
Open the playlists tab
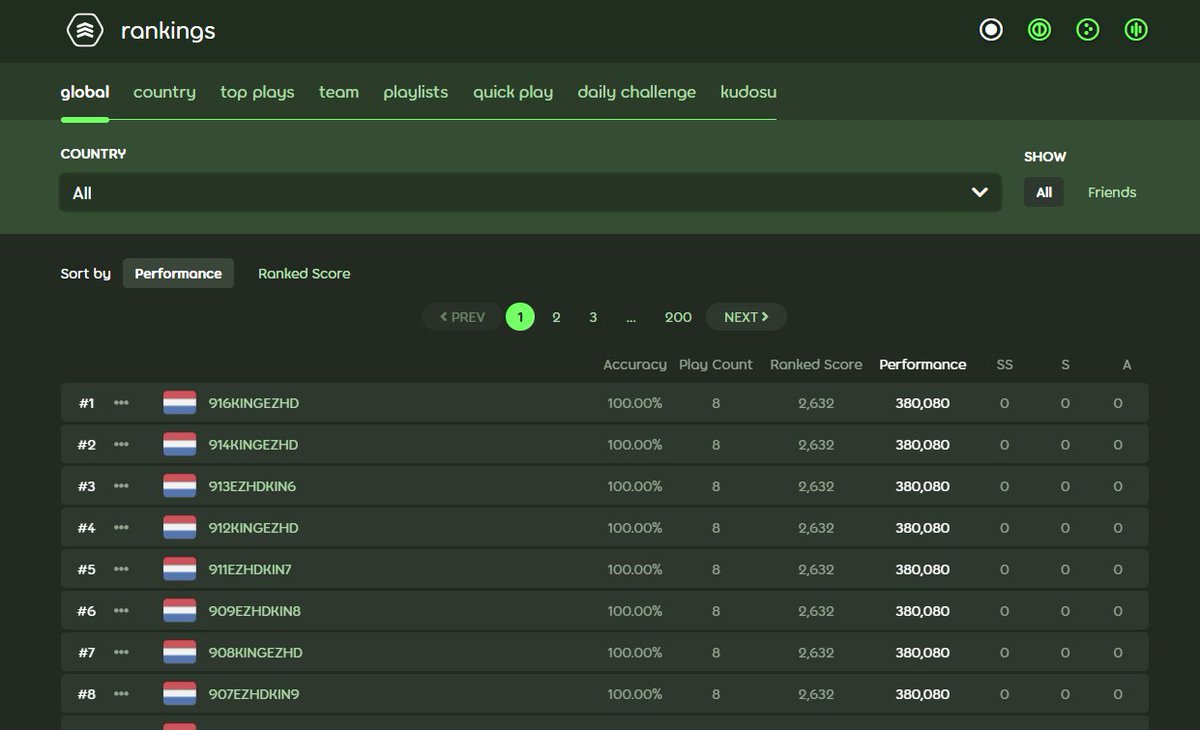(416, 92)
